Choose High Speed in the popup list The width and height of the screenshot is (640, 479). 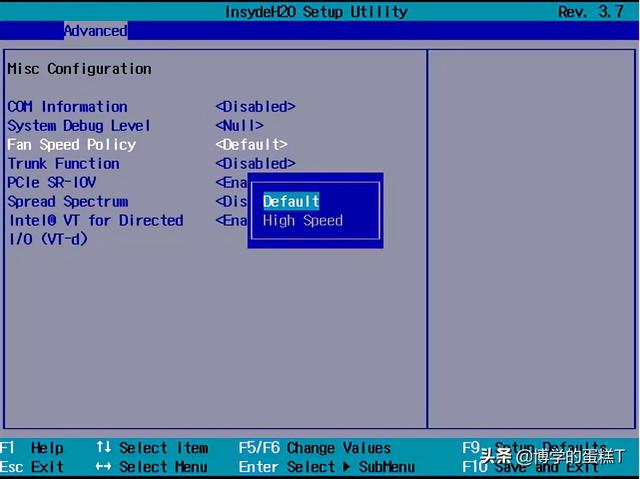(x=303, y=221)
